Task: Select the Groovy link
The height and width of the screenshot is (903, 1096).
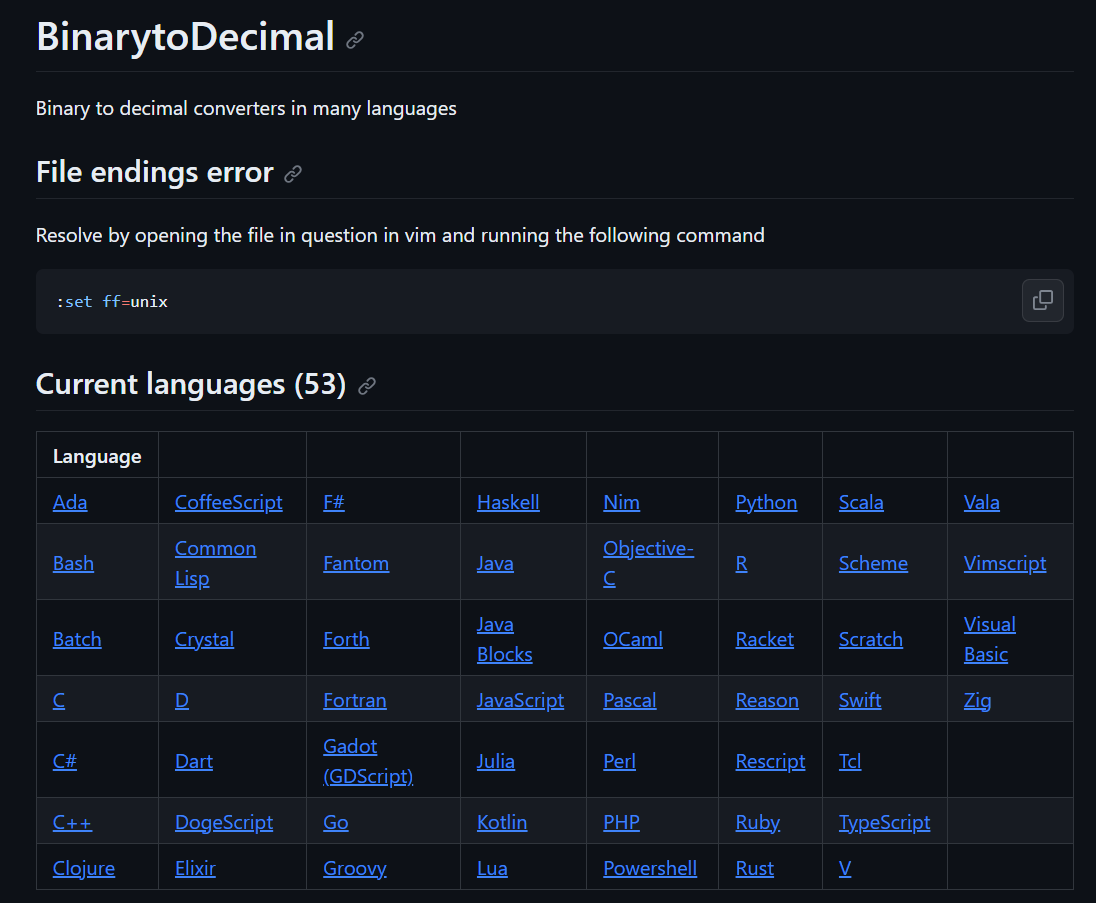Action: [x=354, y=869]
